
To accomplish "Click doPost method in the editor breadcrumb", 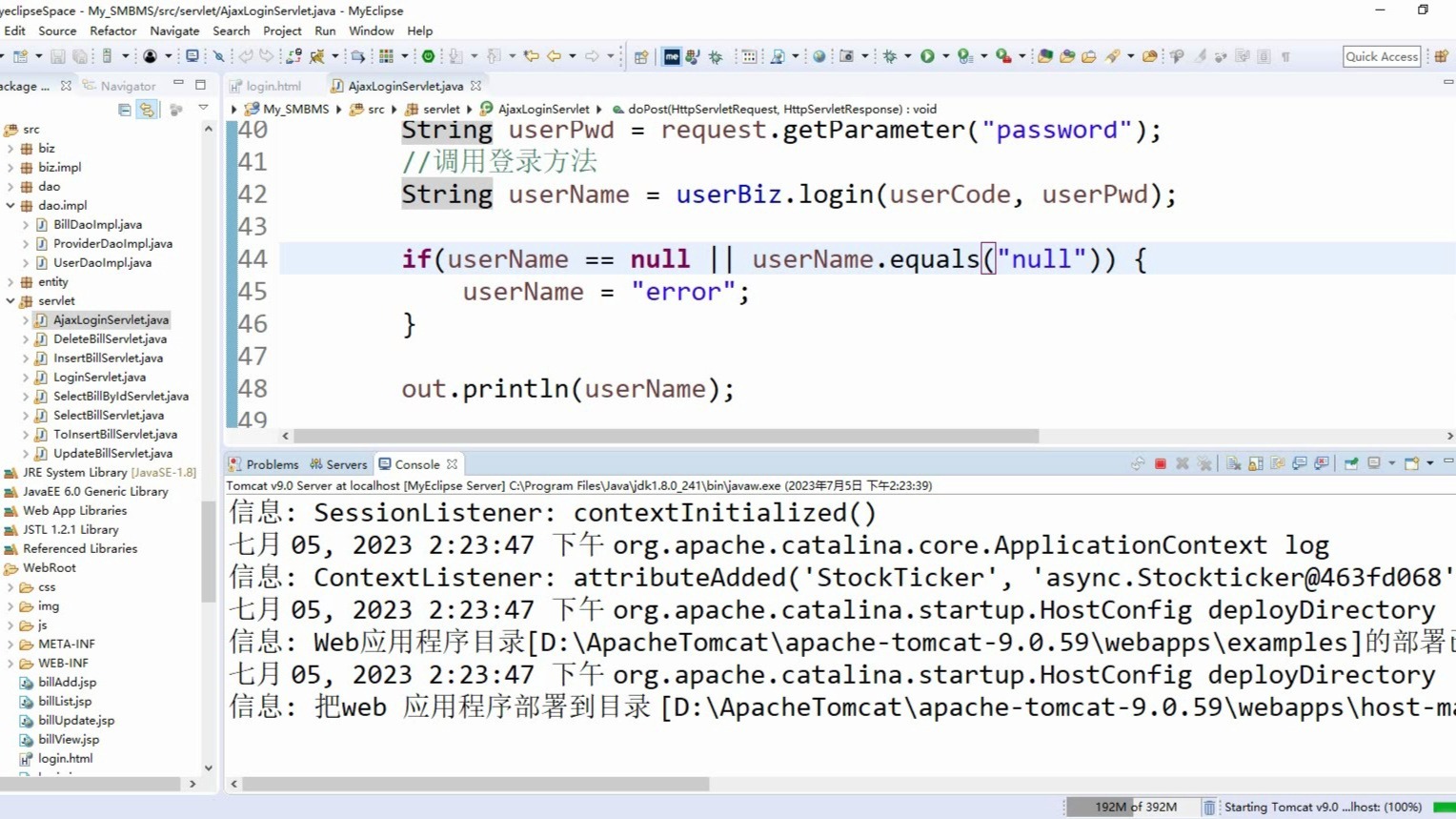I will click(x=774, y=109).
